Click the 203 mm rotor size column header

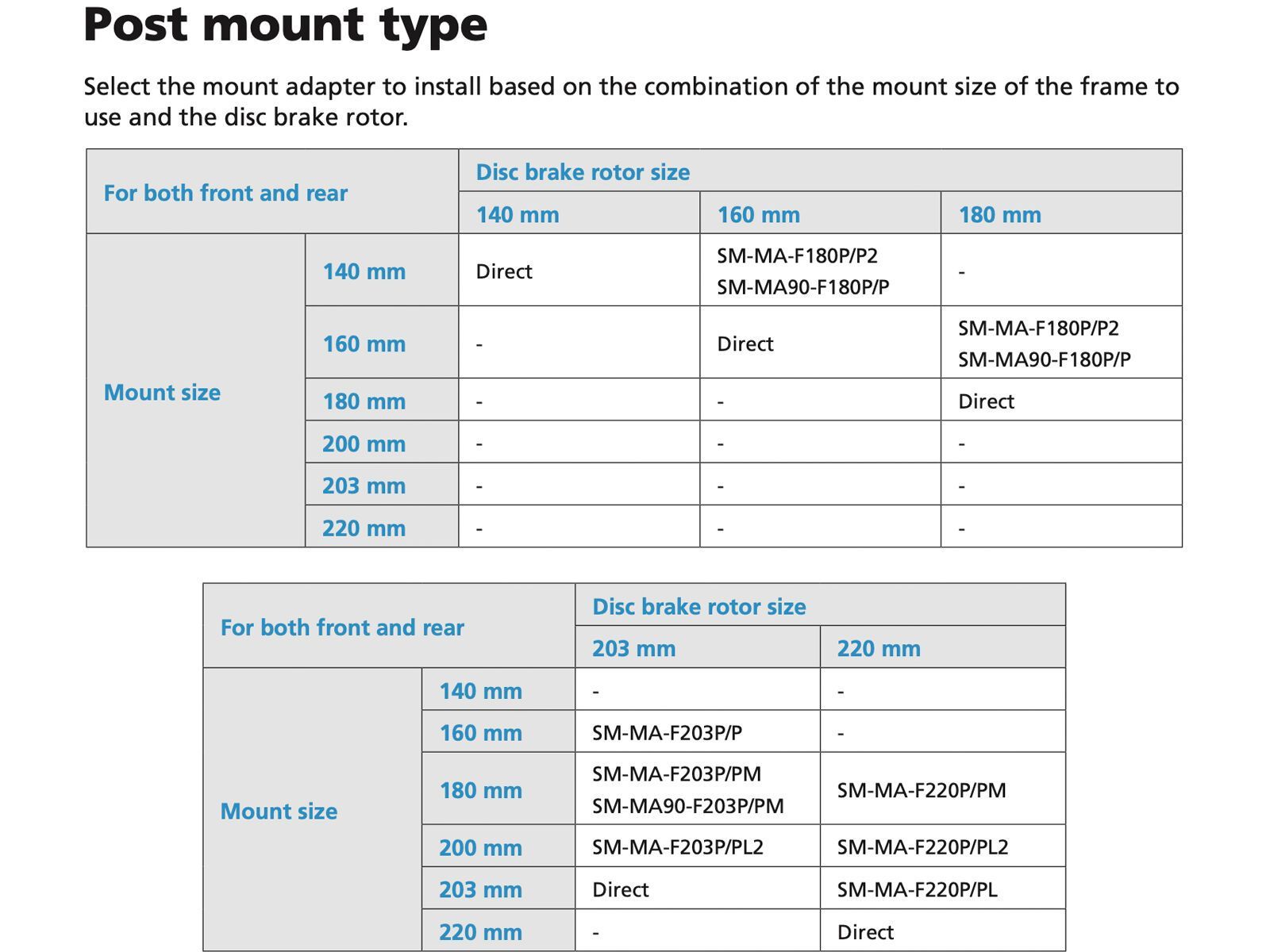633,648
